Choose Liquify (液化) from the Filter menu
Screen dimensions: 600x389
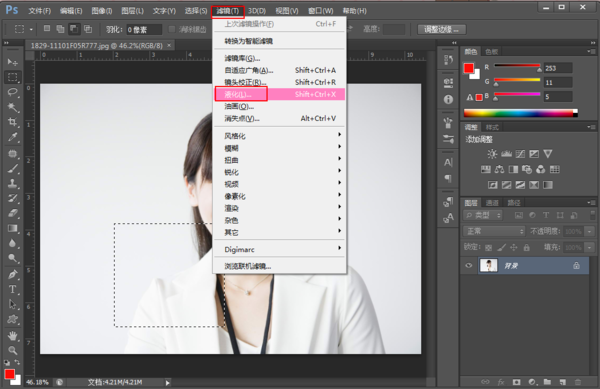click(x=280, y=94)
